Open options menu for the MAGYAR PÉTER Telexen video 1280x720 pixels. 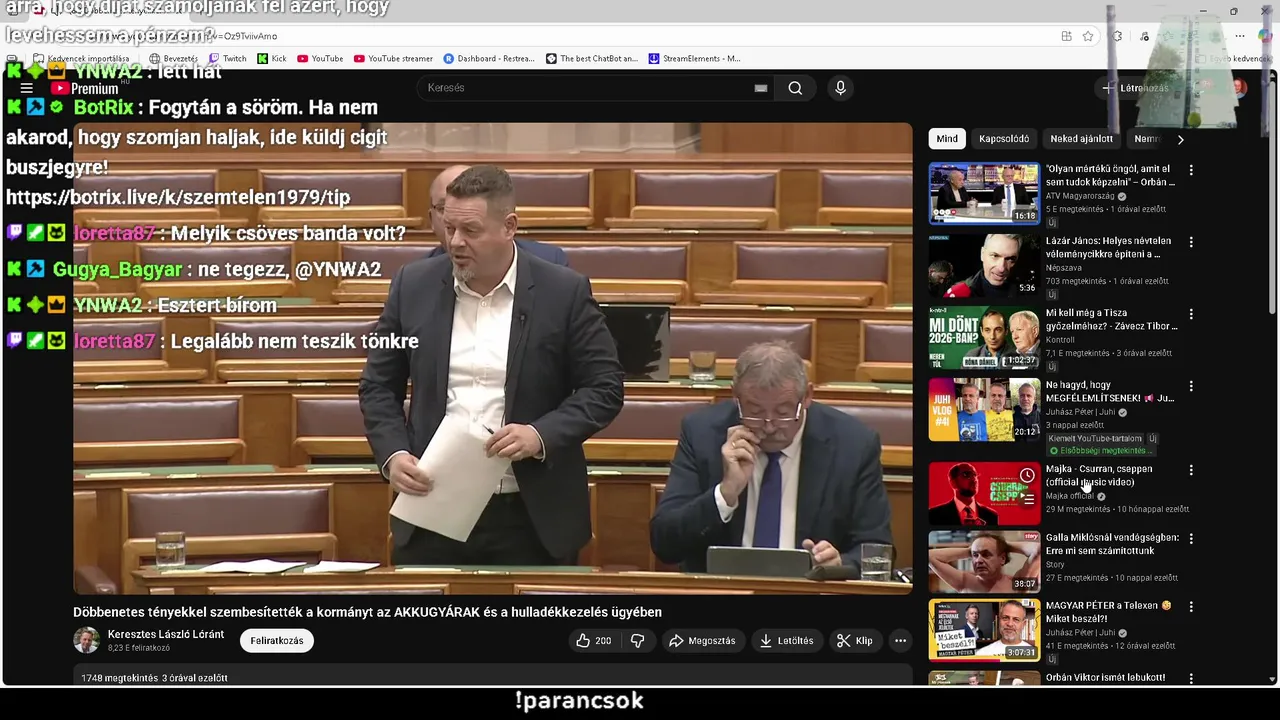(1190, 607)
